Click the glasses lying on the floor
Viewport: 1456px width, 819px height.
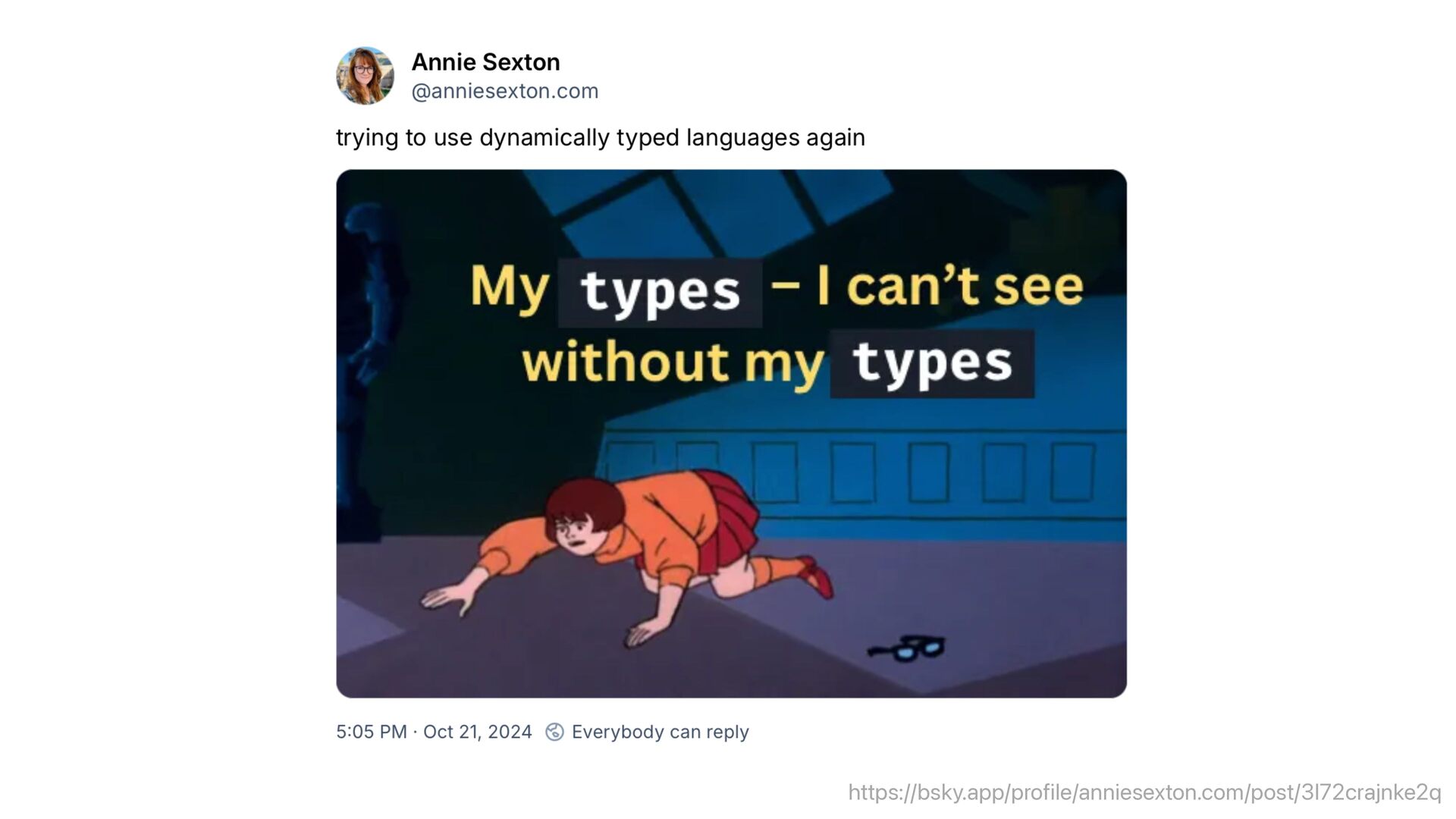(908, 648)
